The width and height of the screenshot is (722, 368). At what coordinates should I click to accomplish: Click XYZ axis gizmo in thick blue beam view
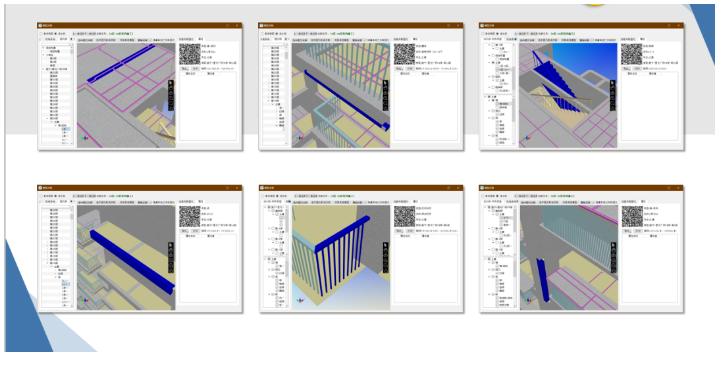click(x=85, y=300)
